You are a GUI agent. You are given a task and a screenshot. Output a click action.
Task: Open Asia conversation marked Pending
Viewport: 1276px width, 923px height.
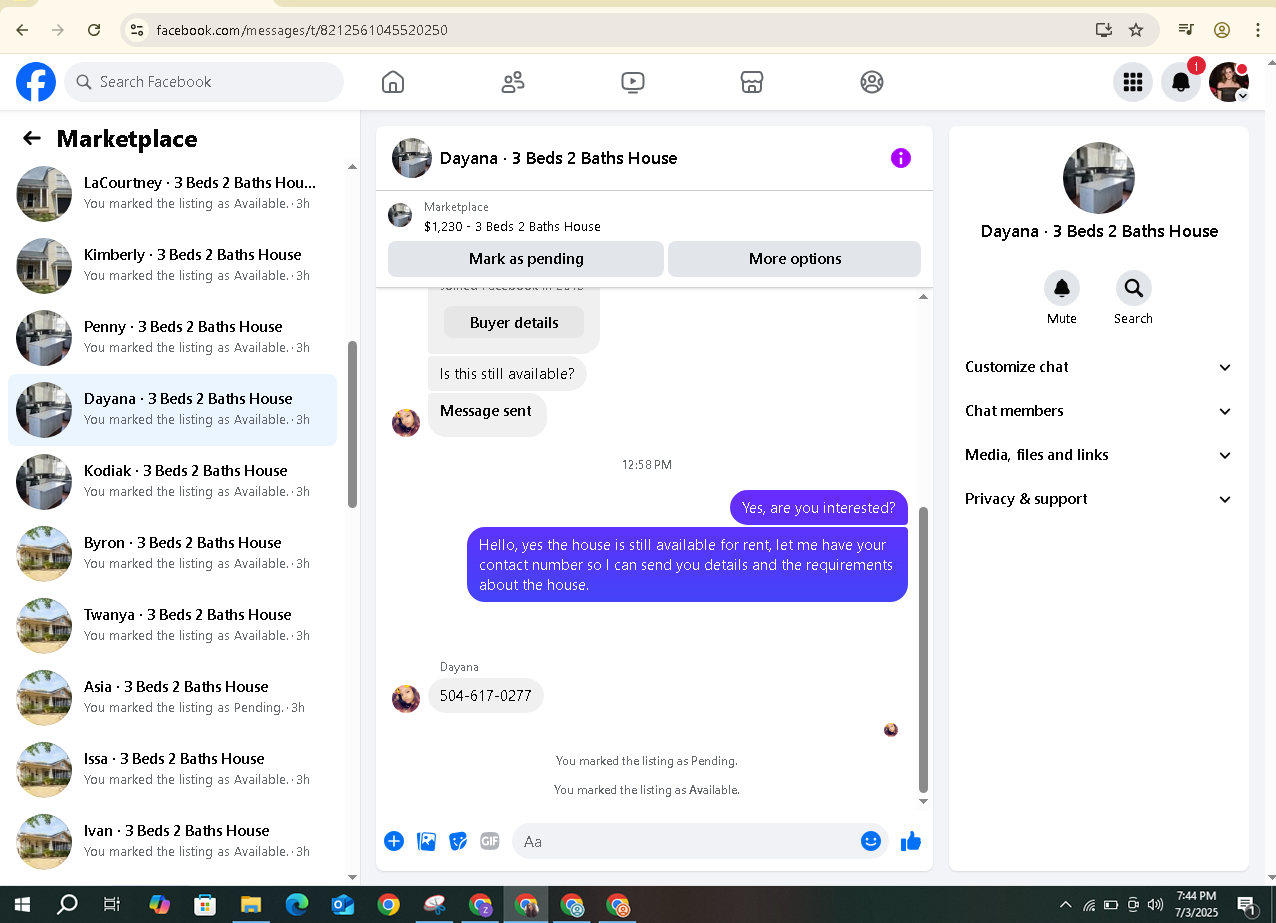pyautogui.click(x=172, y=698)
